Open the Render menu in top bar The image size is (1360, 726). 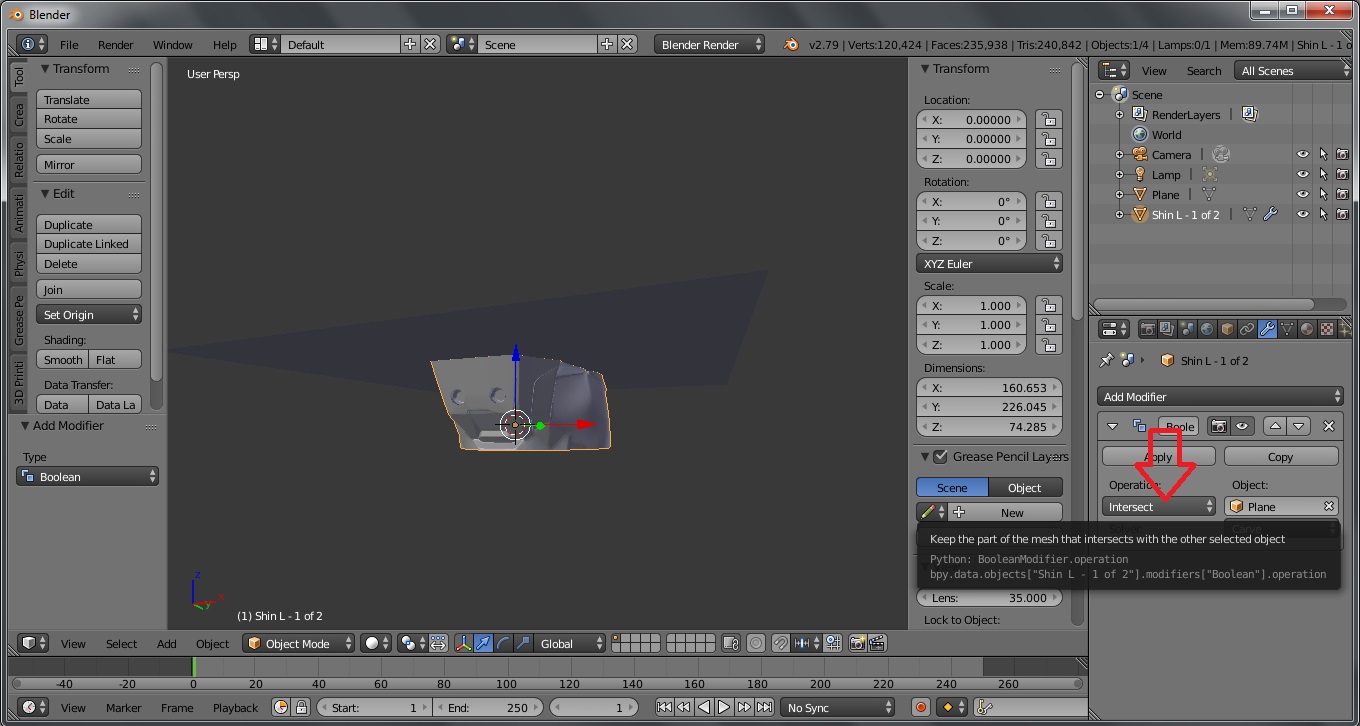click(115, 45)
